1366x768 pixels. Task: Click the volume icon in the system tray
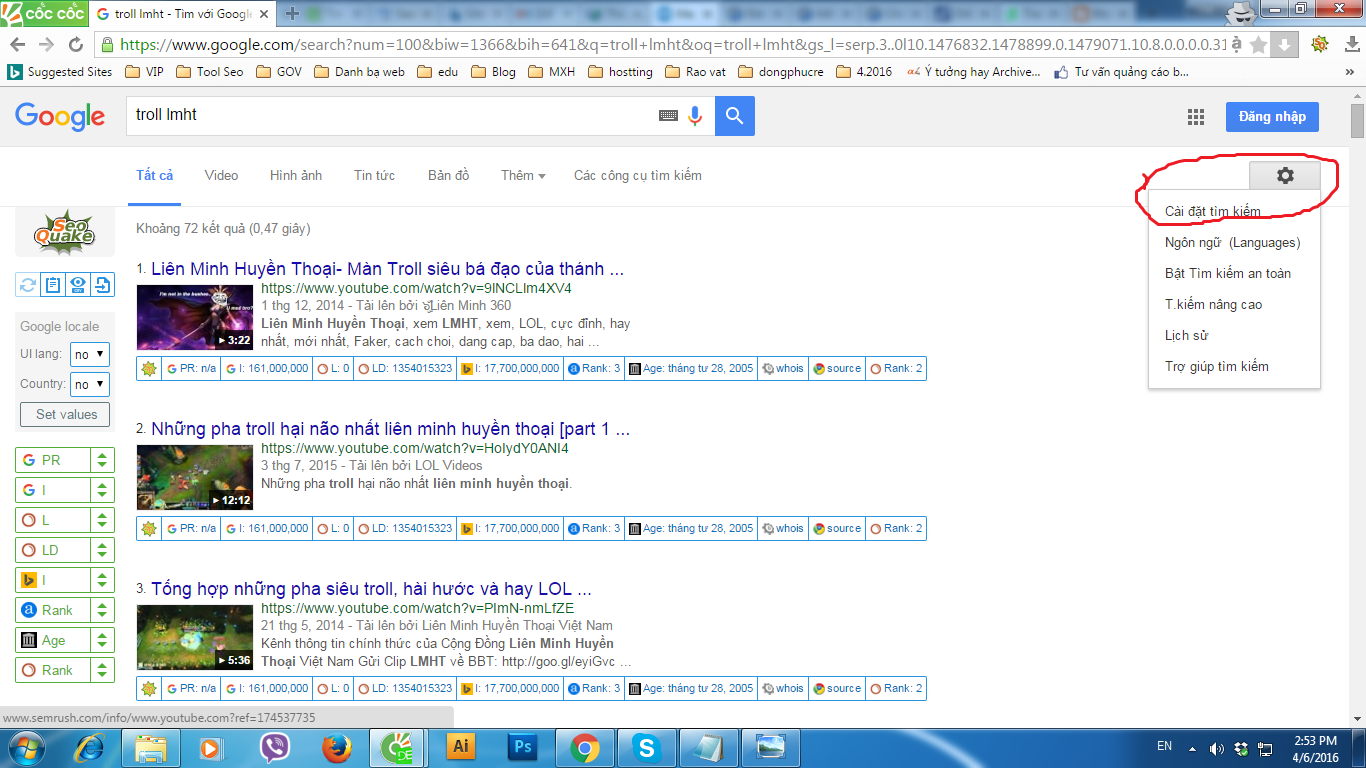[x=1216, y=748]
